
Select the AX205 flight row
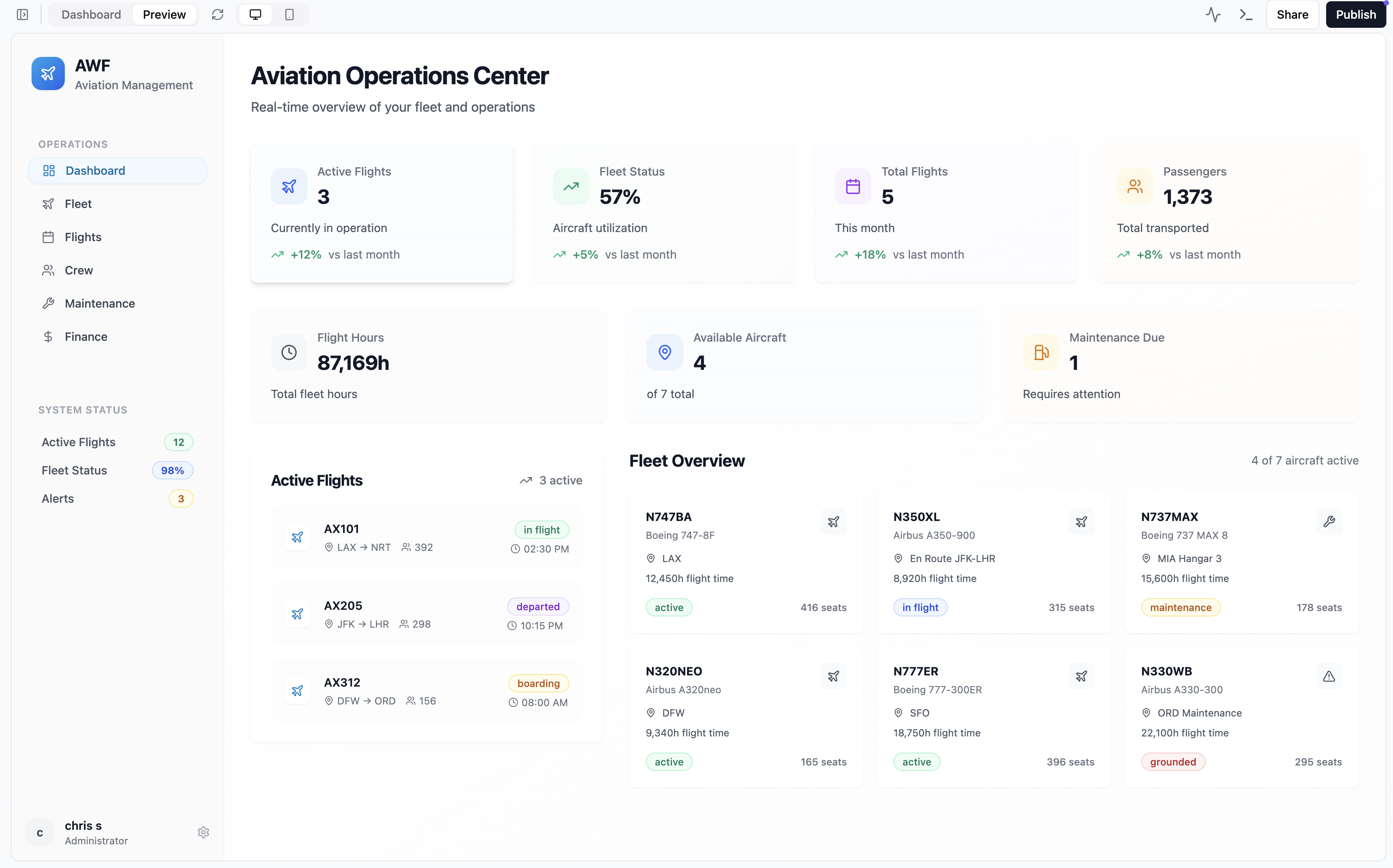[426, 614]
